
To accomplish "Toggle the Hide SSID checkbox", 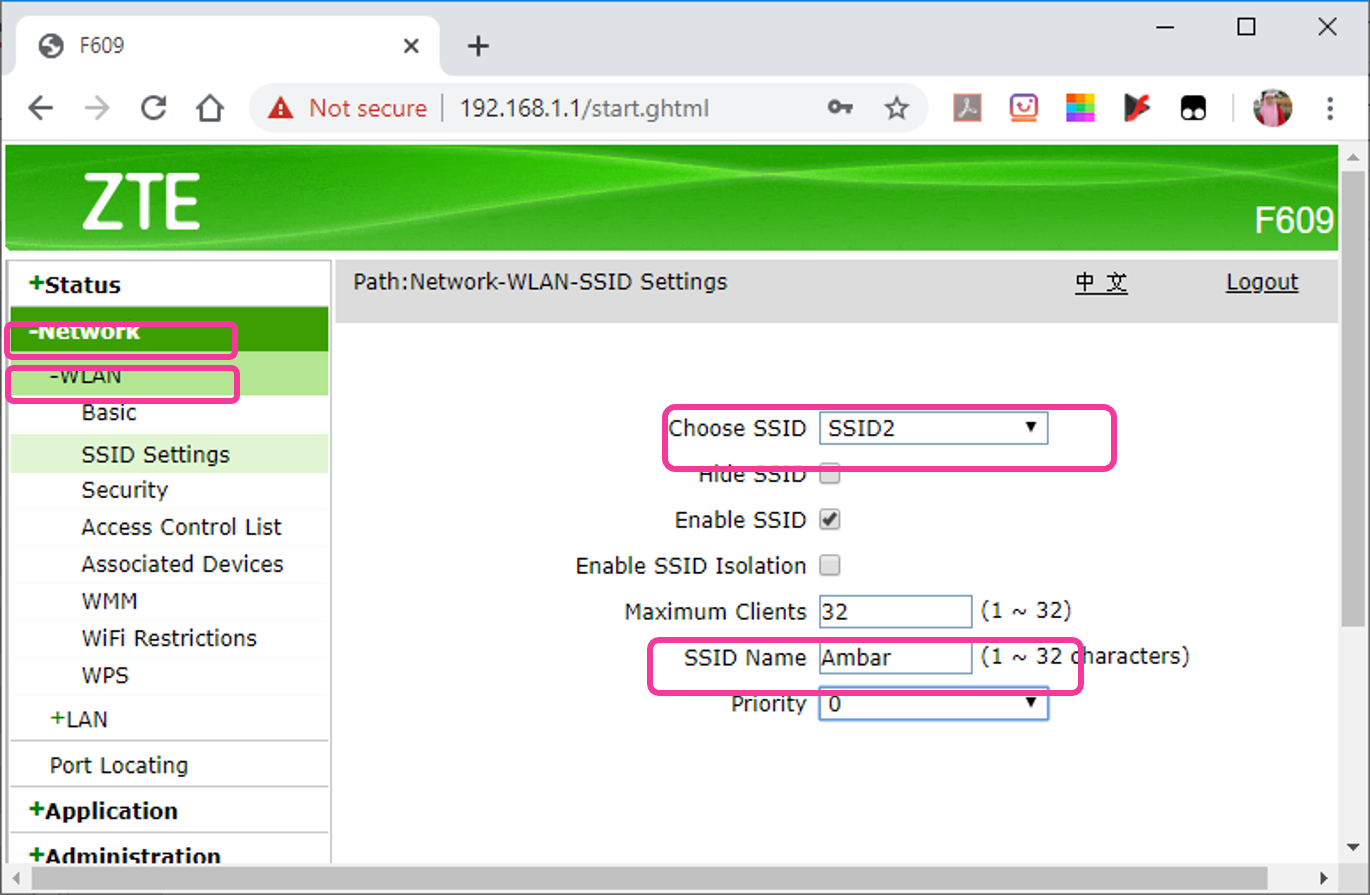I will coord(830,474).
